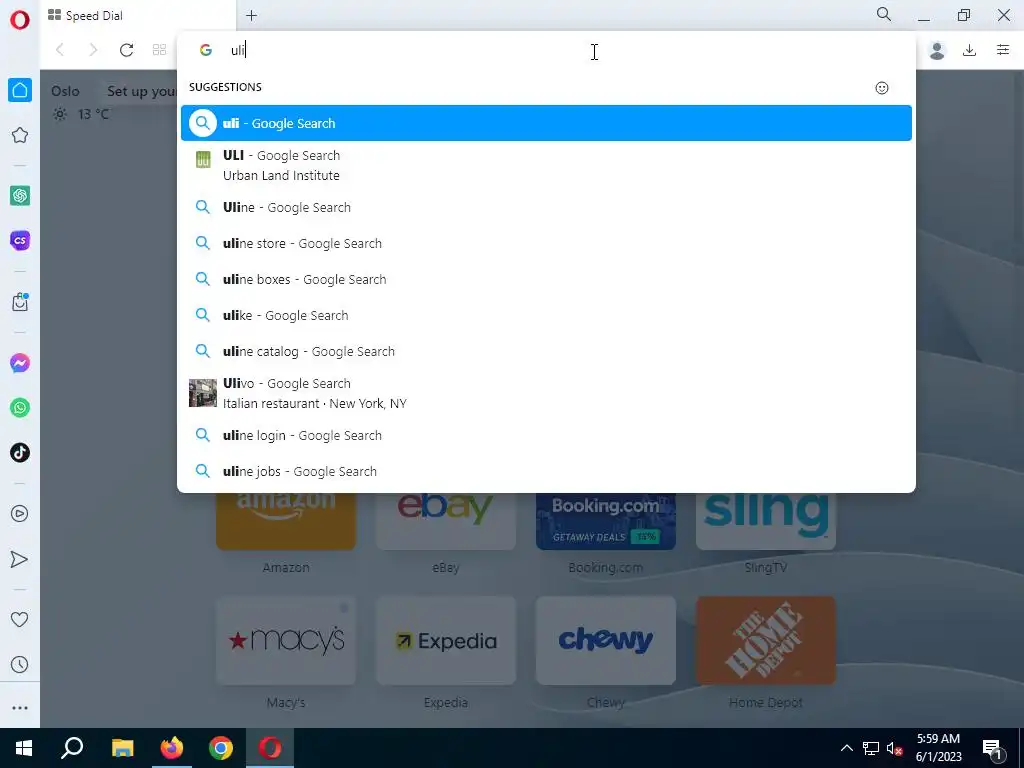The height and width of the screenshot is (768, 1024).
Task: Open File Explorer from taskbar
Action: click(122, 748)
